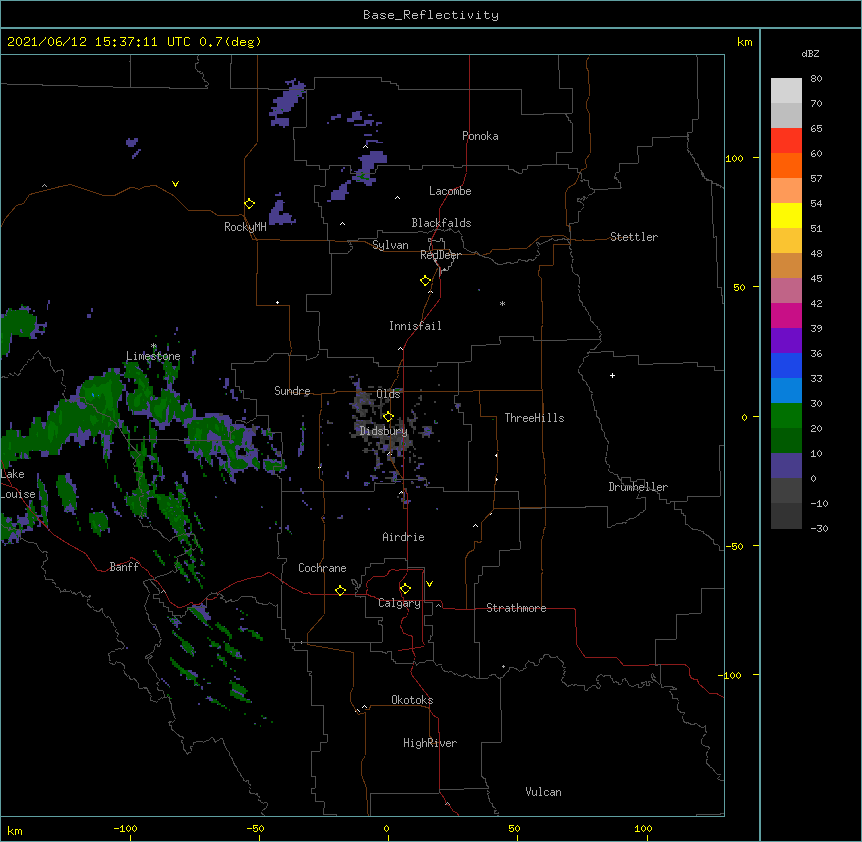Click the white asterisk above Limestone label
Screen dimensions: 862x842
pyautogui.click(x=154, y=346)
